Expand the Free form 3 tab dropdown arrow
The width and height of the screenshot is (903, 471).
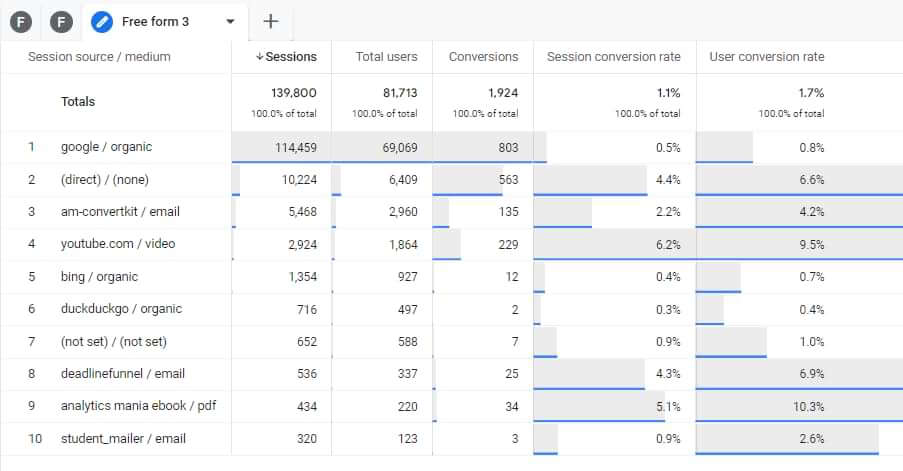pyautogui.click(x=231, y=21)
